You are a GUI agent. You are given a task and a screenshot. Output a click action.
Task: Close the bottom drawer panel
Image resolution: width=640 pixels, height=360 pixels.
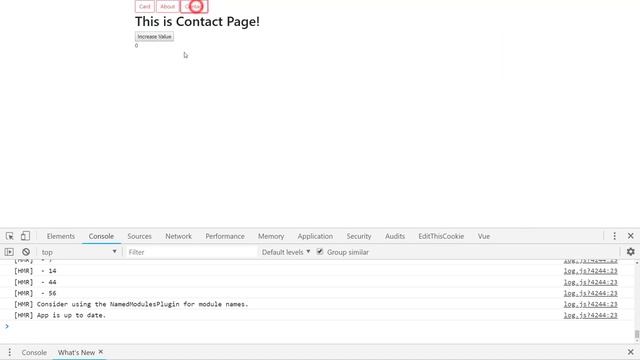(x=631, y=352)
